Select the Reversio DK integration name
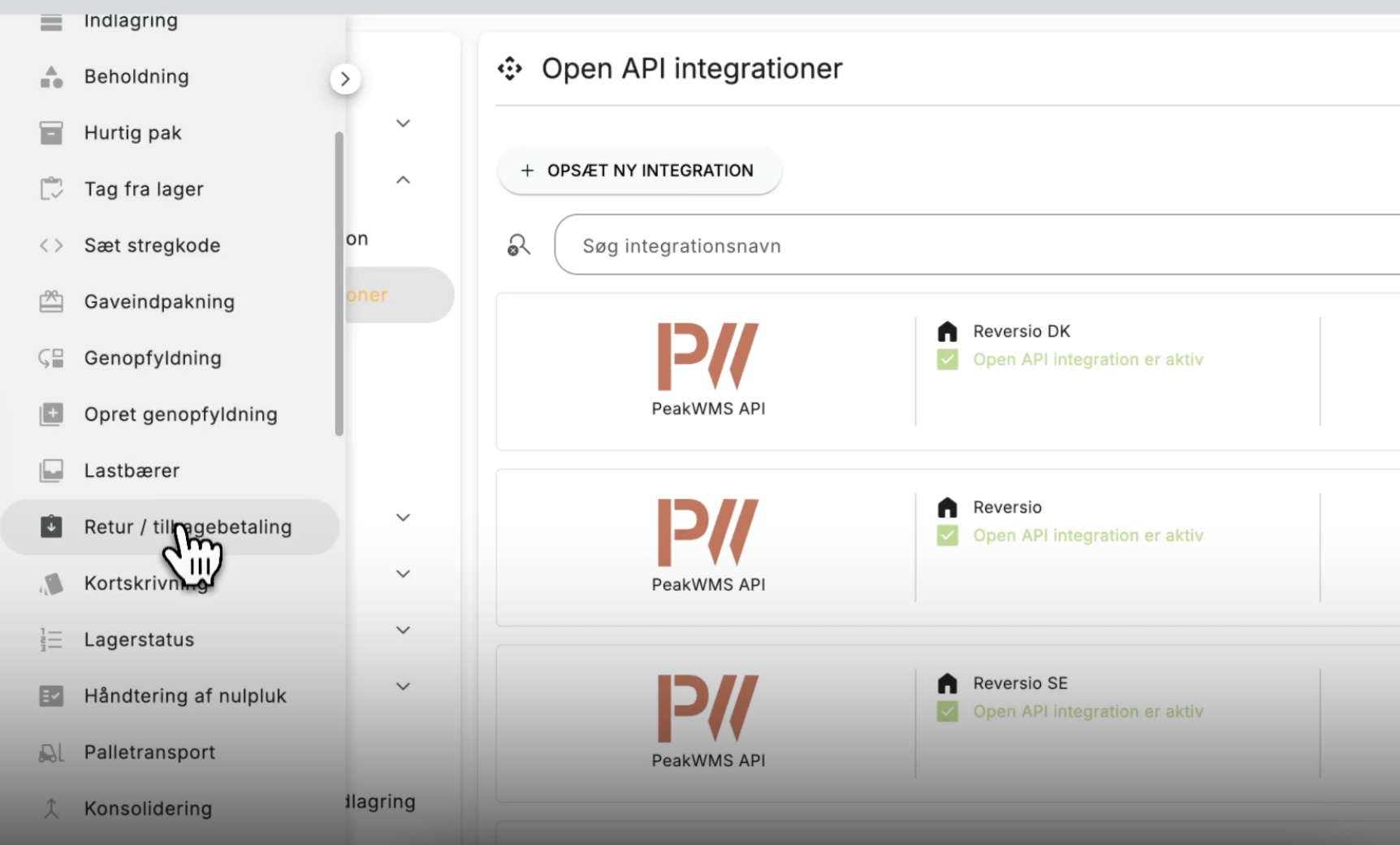Viewport: 1400px width, 845px height. click(x=1022, y=331)
